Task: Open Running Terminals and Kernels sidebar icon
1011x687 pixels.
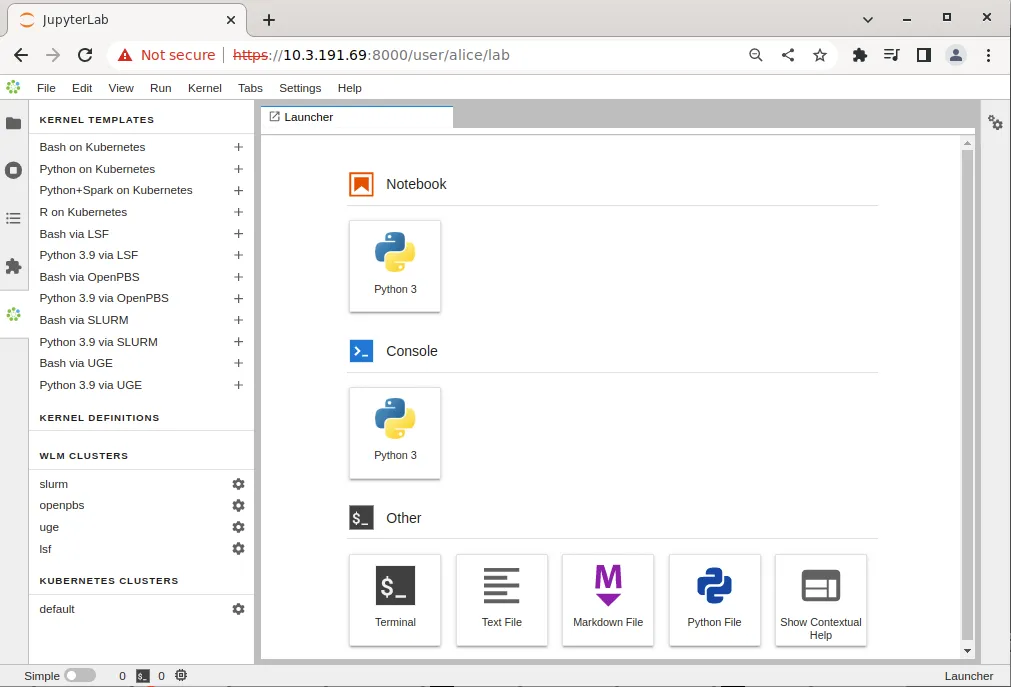Action: click(14, 170)
